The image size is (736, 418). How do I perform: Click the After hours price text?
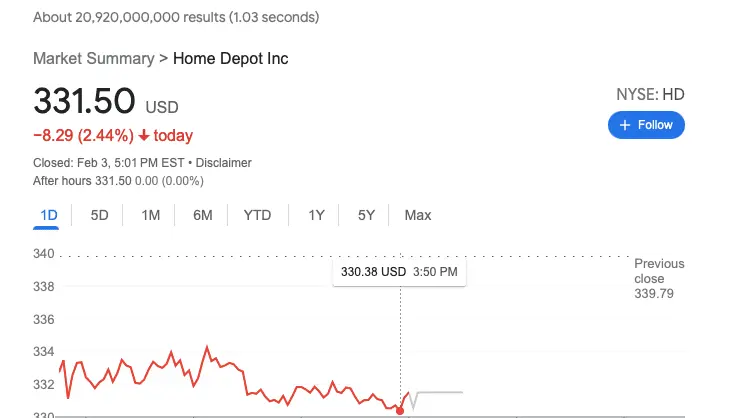click(118, 181)
